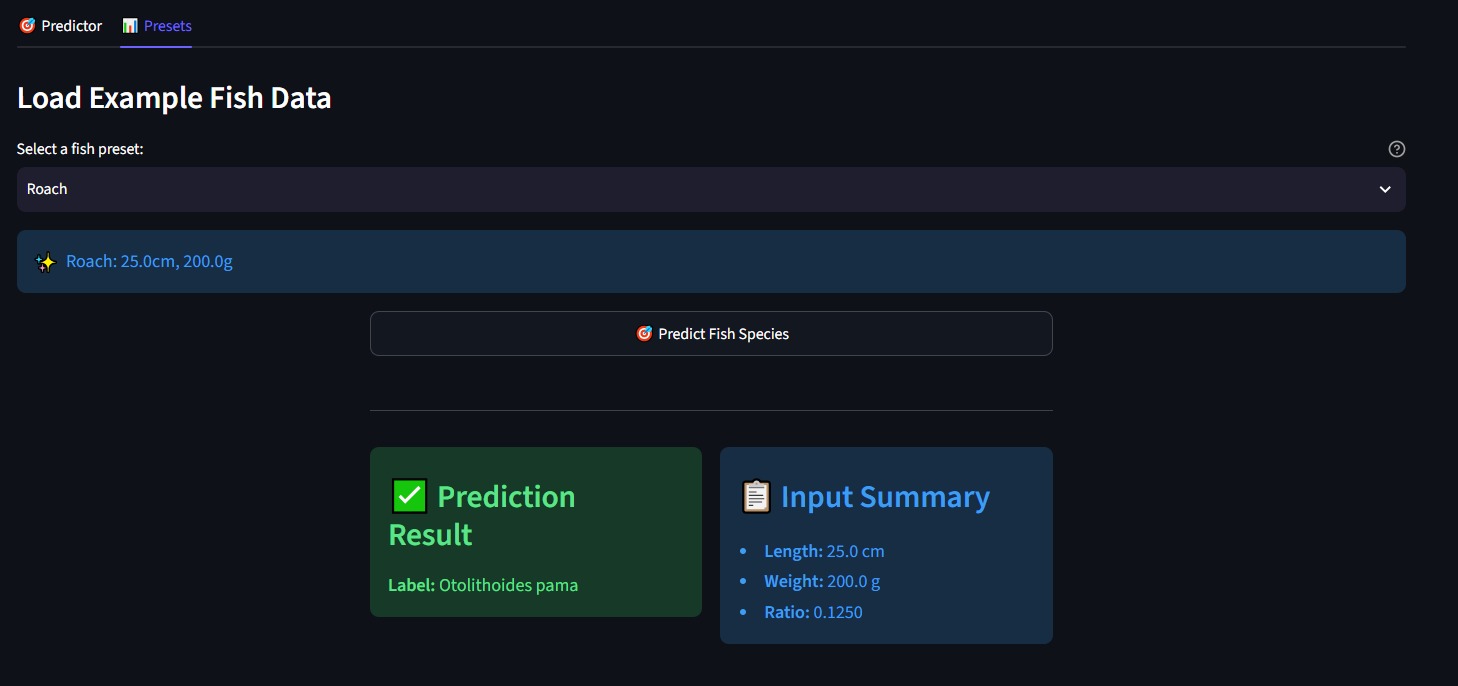Click the 'Length: 25.0 cm' summary entry
The width and height of the screenshot is (1458, 686).
point(824,551)
